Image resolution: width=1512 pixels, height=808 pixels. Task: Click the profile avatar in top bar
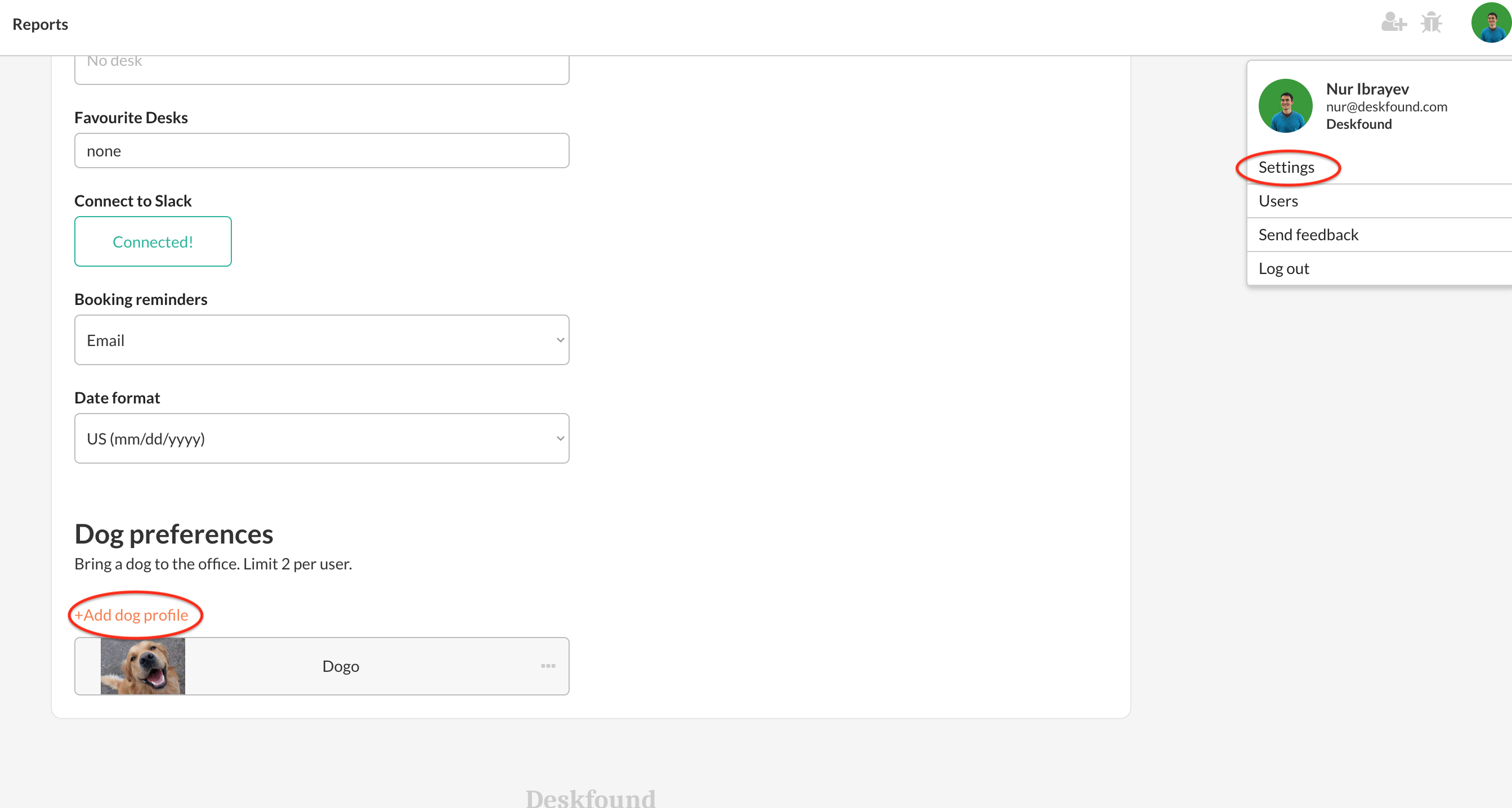pos(1490,23)
